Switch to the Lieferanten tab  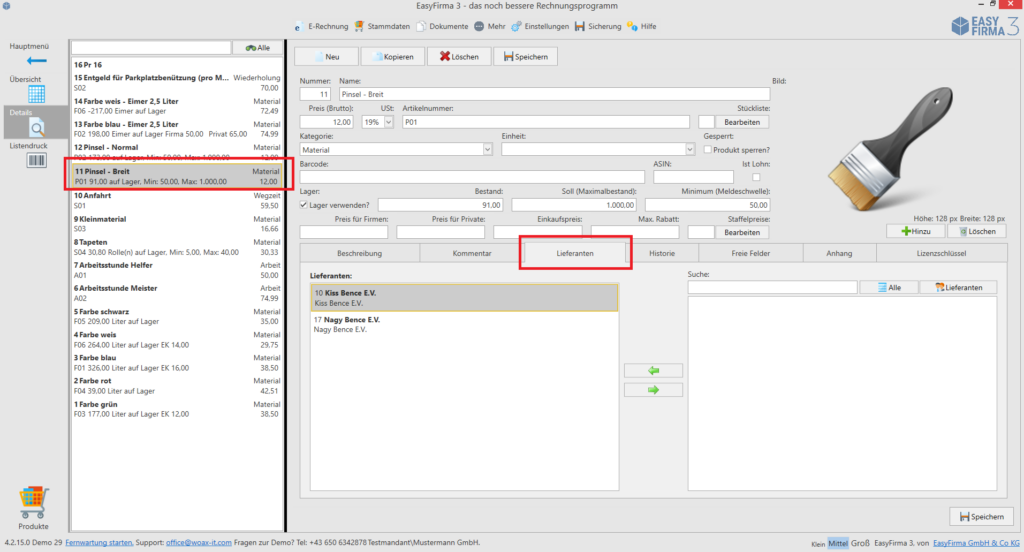tap(575, 253)
